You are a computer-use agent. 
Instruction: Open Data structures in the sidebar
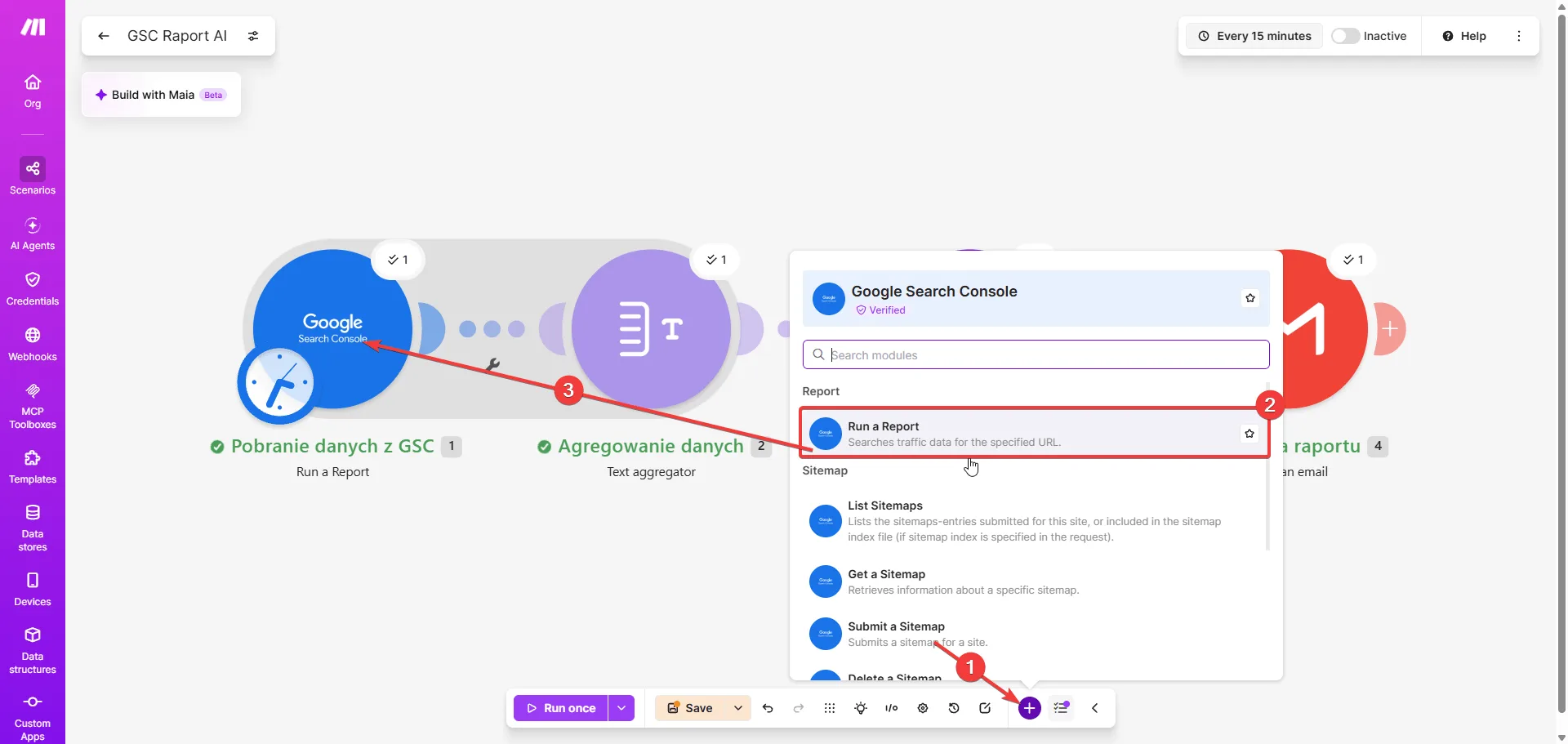33,650
